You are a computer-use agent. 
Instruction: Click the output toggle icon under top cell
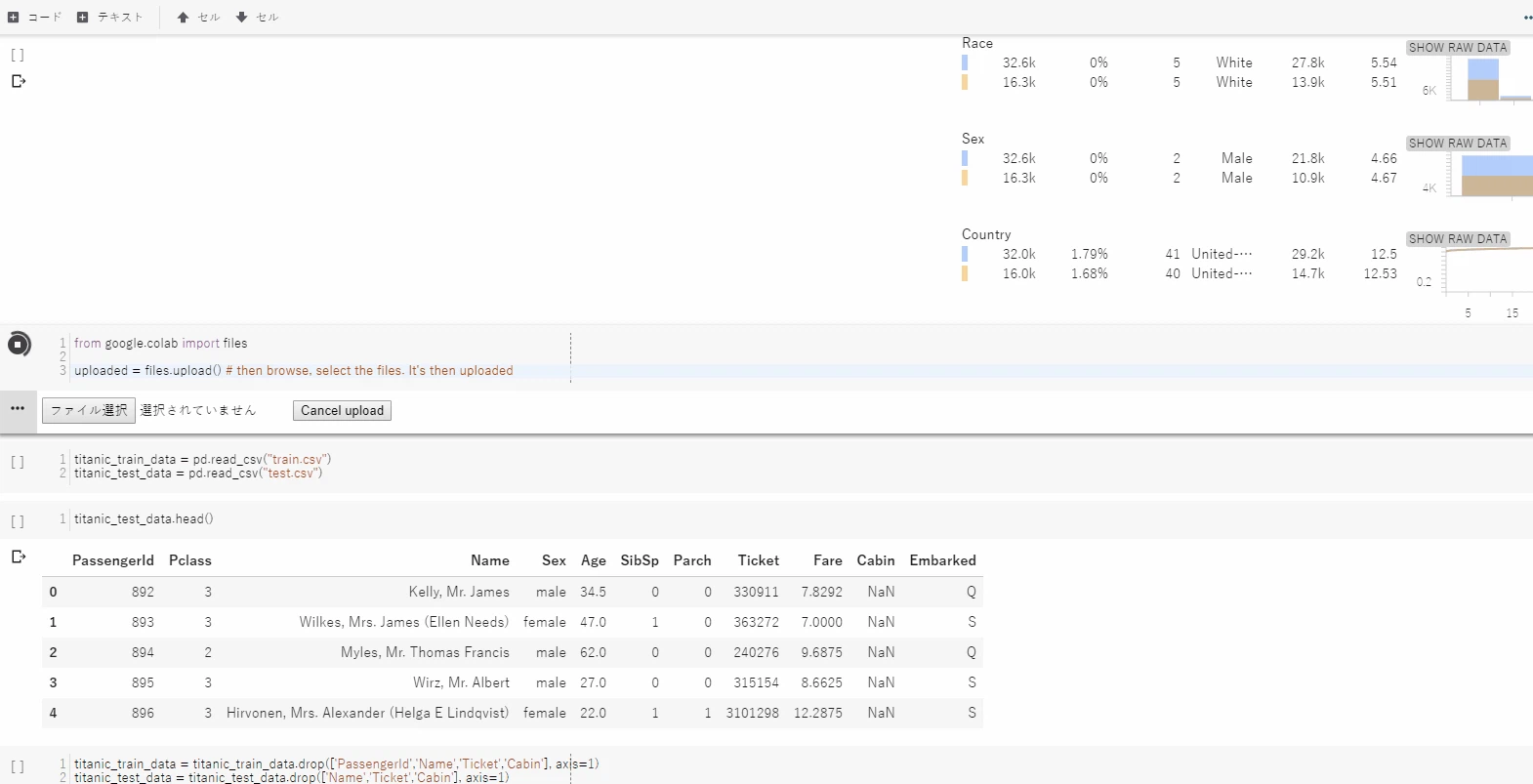pos(18,81)
